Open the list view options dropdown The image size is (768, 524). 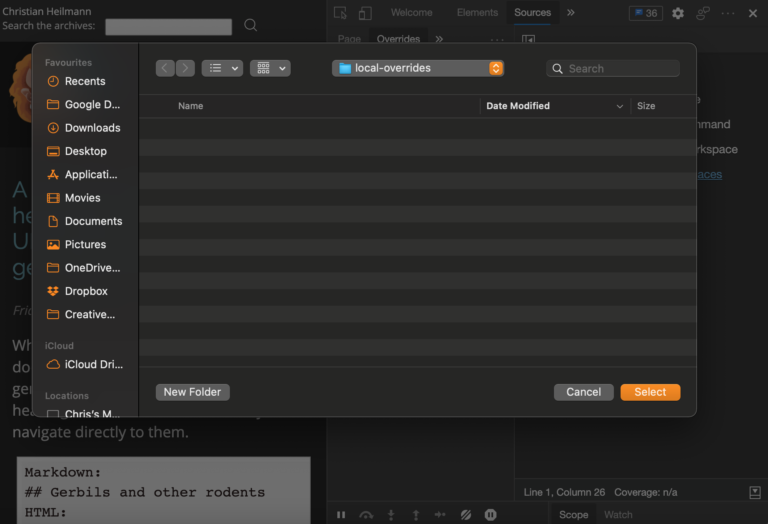(x=222, y=68)
